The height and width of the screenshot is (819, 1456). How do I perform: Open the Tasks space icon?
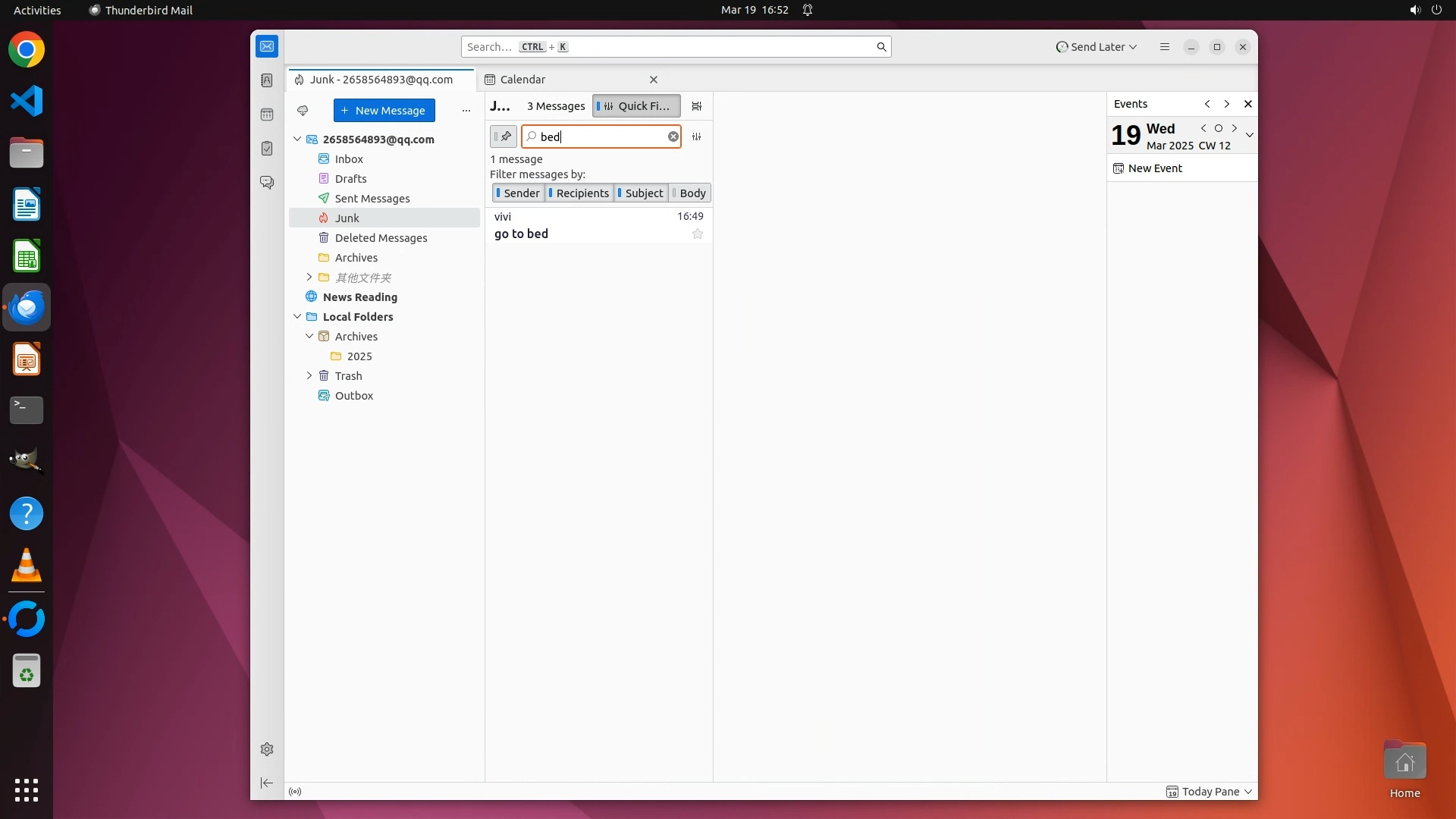coord(267,149)
